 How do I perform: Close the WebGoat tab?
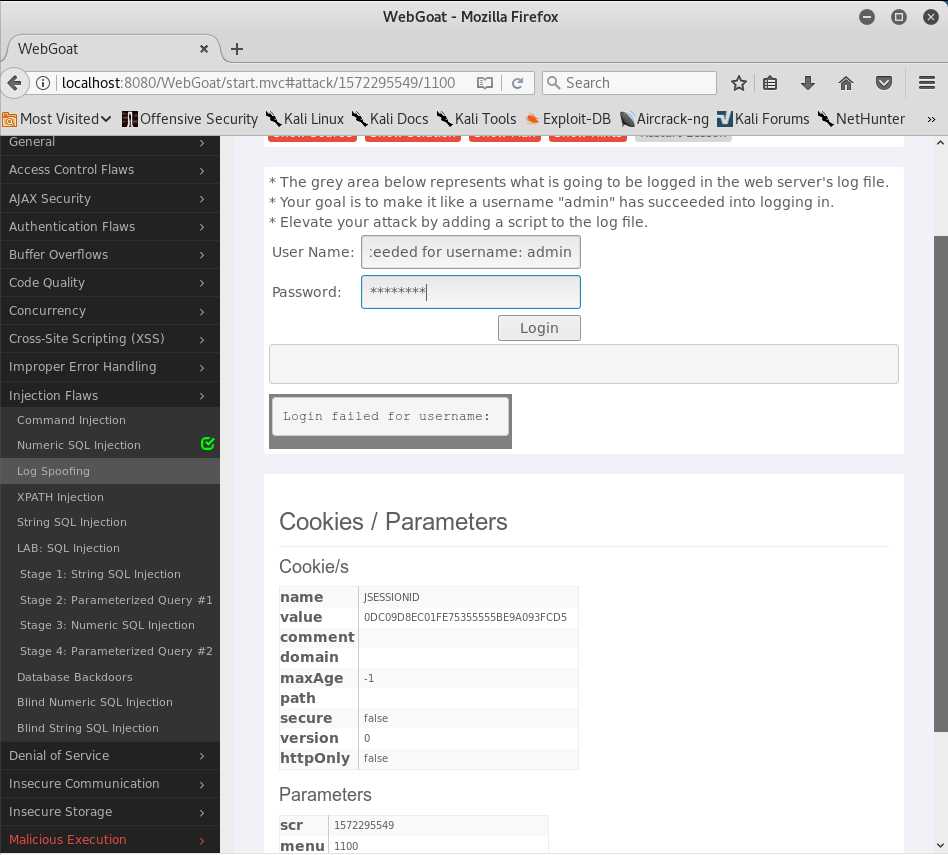pyautogui.click(x=204, y=49)
